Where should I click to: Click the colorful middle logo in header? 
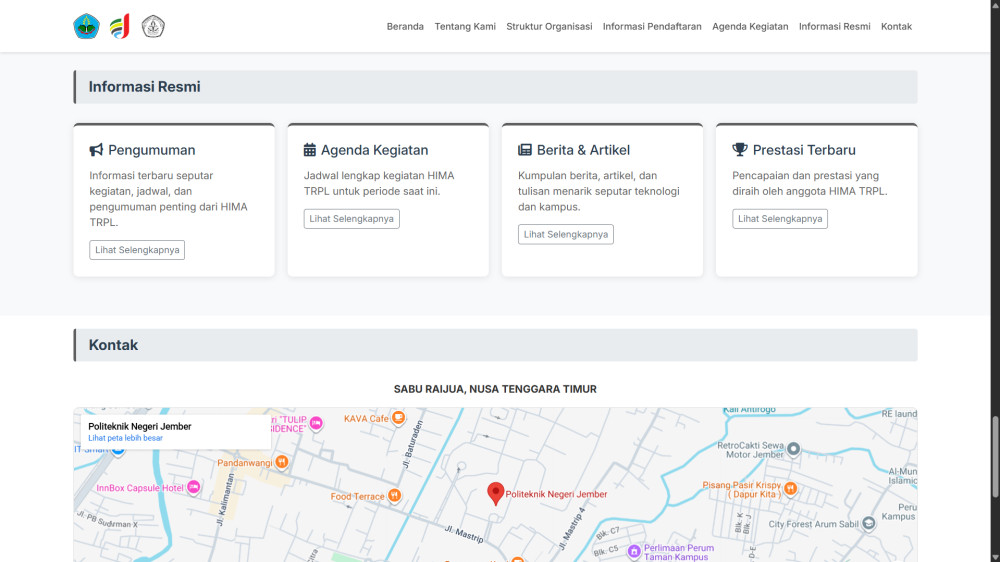click(120, 27)
